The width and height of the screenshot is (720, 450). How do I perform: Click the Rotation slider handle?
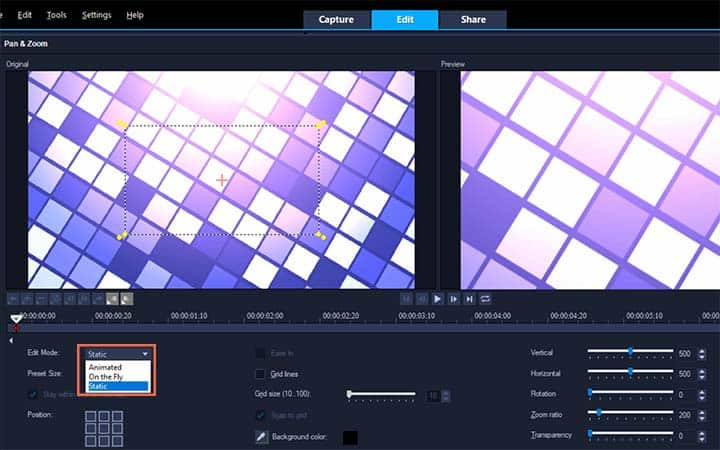(590, 392)
